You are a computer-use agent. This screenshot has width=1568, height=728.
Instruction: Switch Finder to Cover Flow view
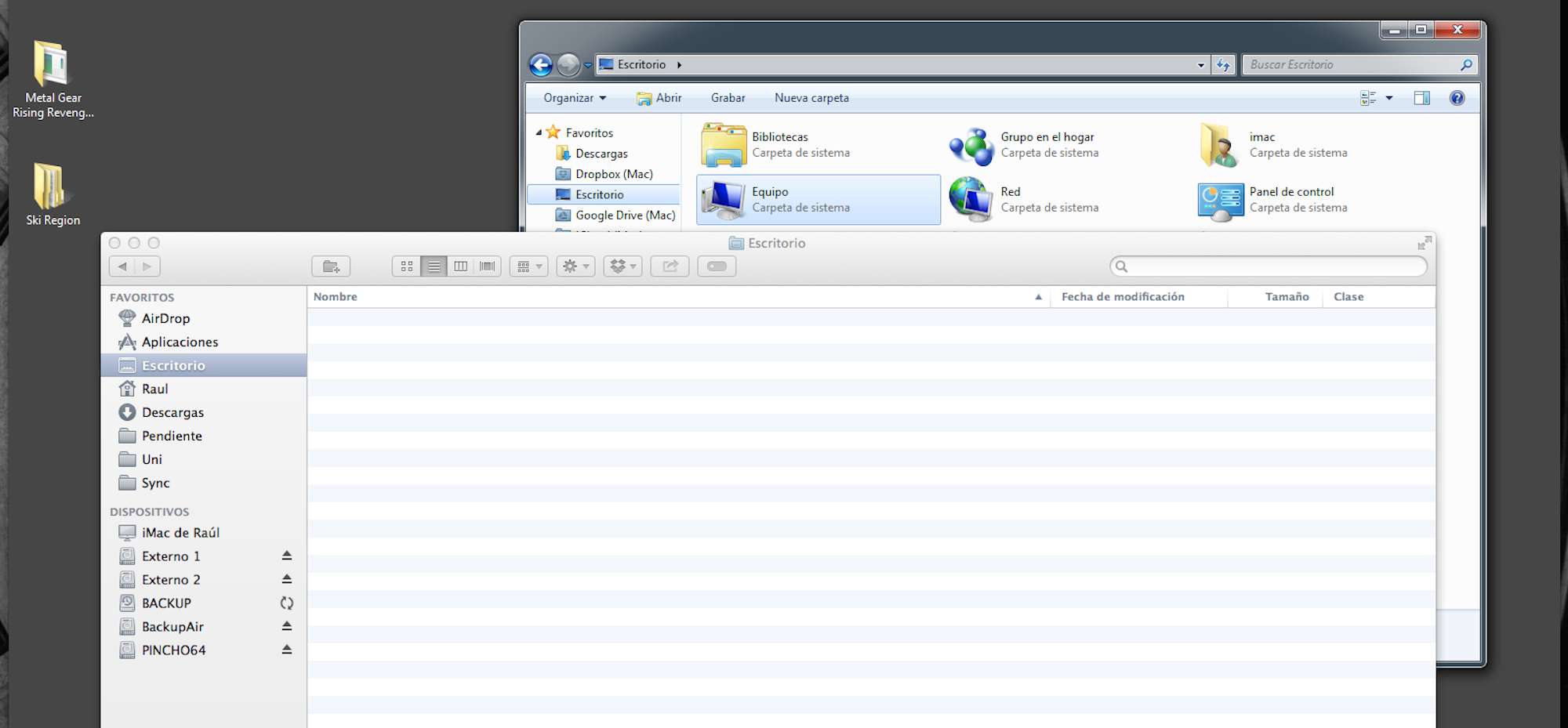(487, 266)
